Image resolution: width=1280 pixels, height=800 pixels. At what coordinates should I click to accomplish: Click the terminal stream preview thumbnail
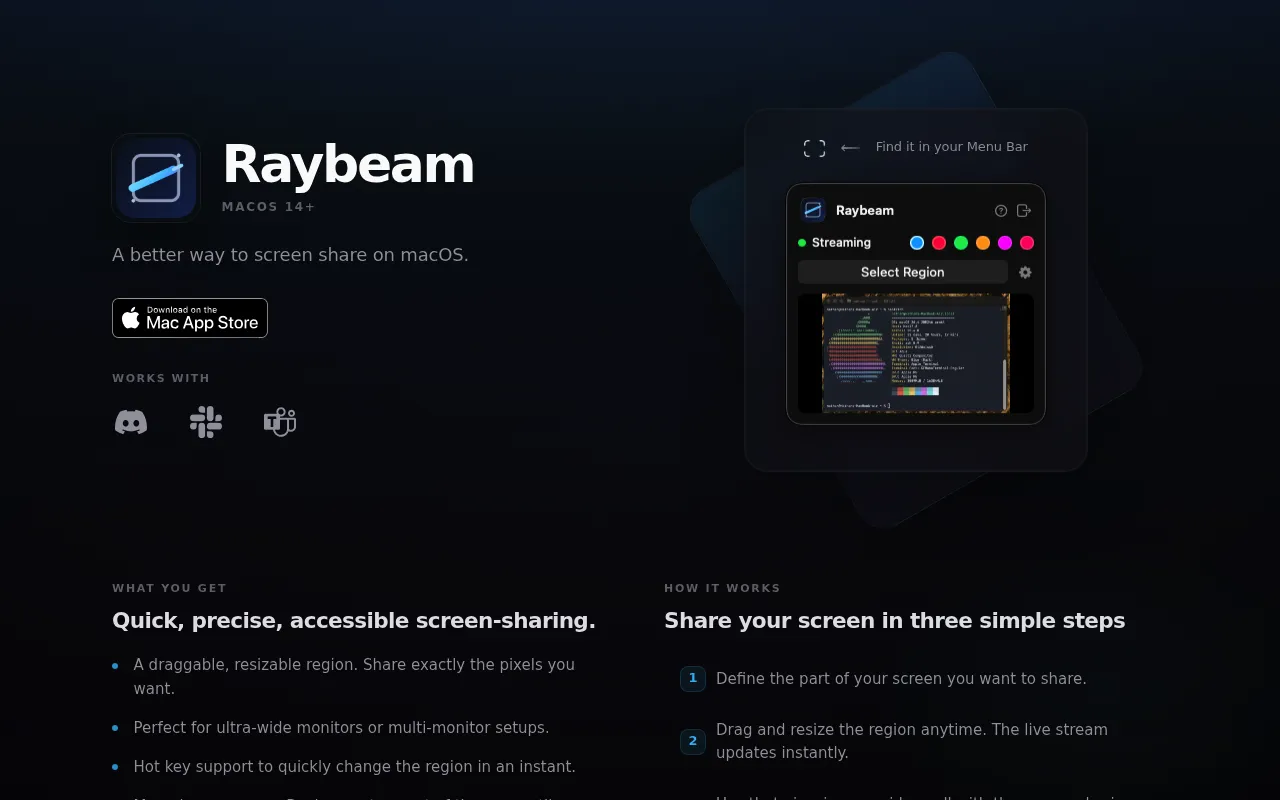pos(916,353)
